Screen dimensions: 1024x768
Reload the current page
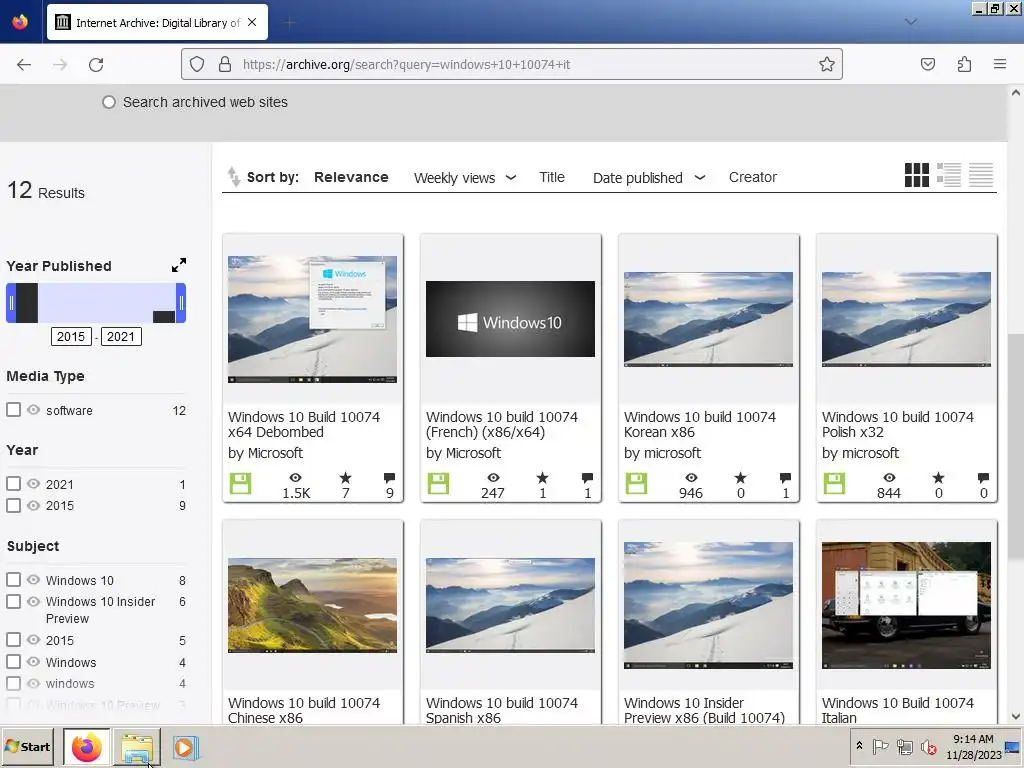[96, 65]
